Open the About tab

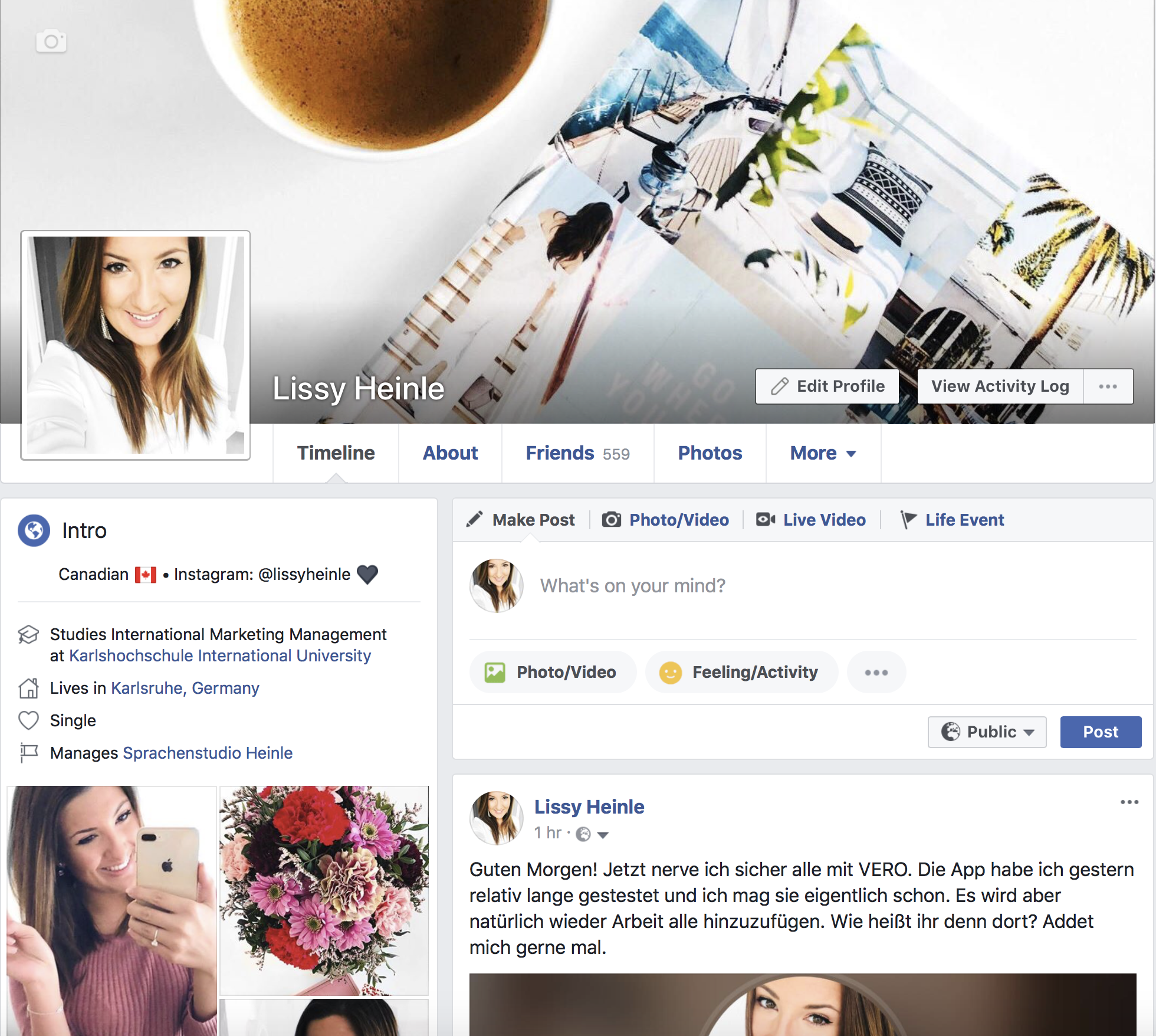click(x=450, y=453)
